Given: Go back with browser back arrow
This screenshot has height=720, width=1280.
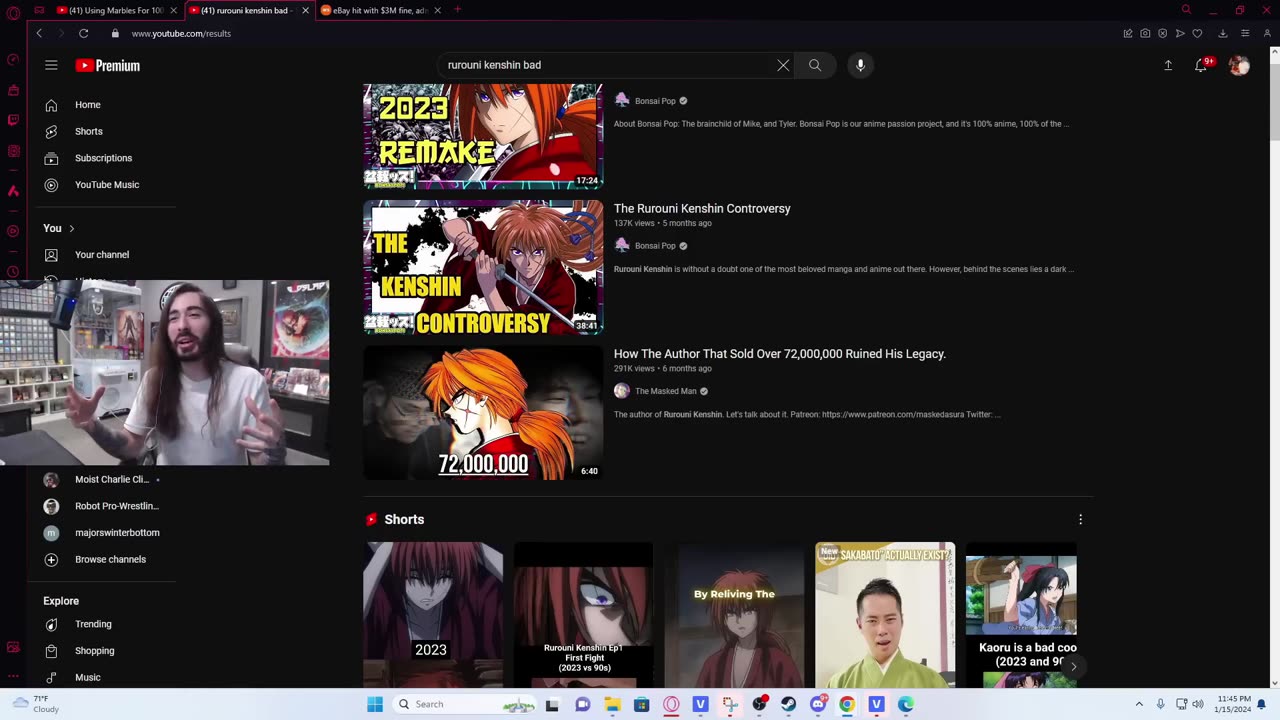Looking at the screenshot, I should click(39, 33).
